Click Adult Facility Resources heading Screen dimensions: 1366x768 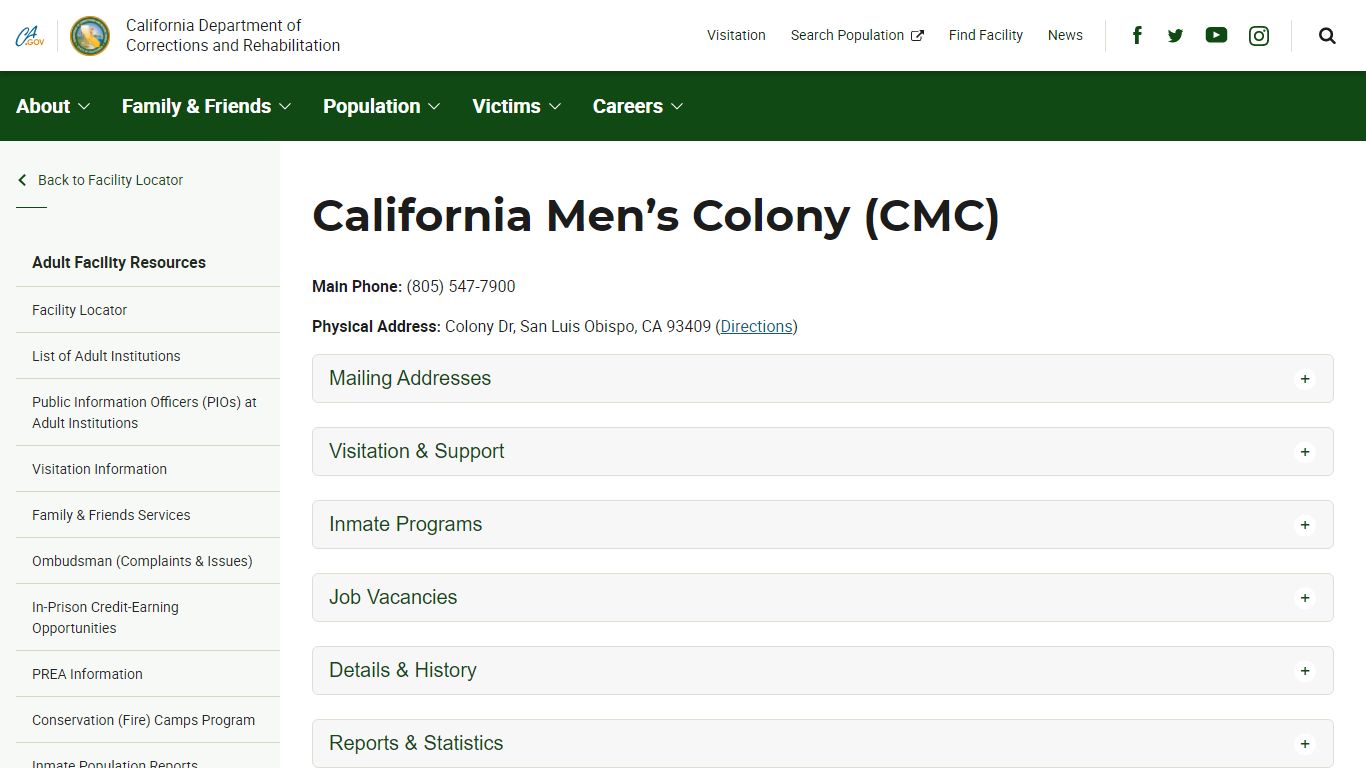[x=119, y=262]
